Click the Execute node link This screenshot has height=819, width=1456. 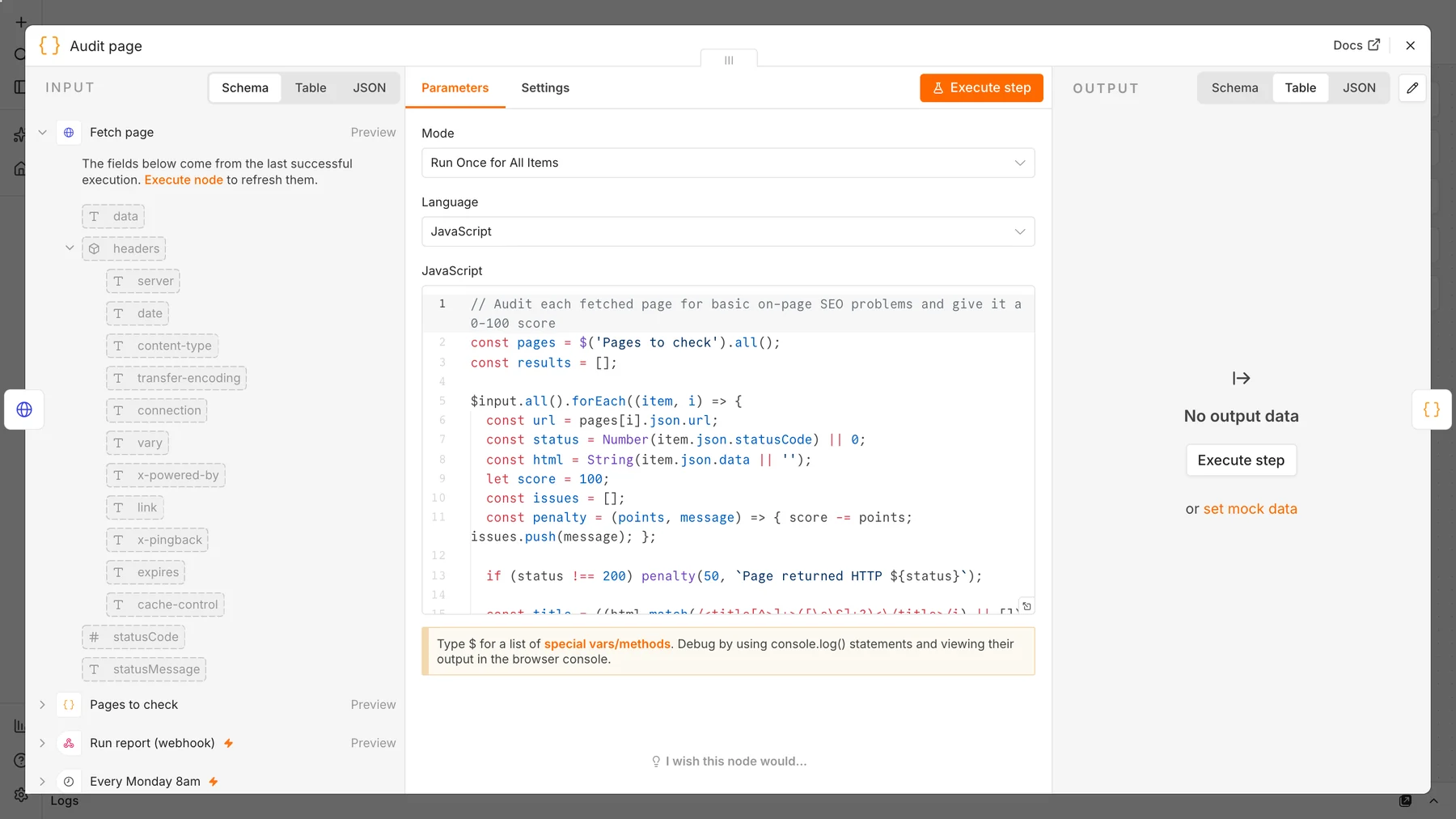click(184, 180)
